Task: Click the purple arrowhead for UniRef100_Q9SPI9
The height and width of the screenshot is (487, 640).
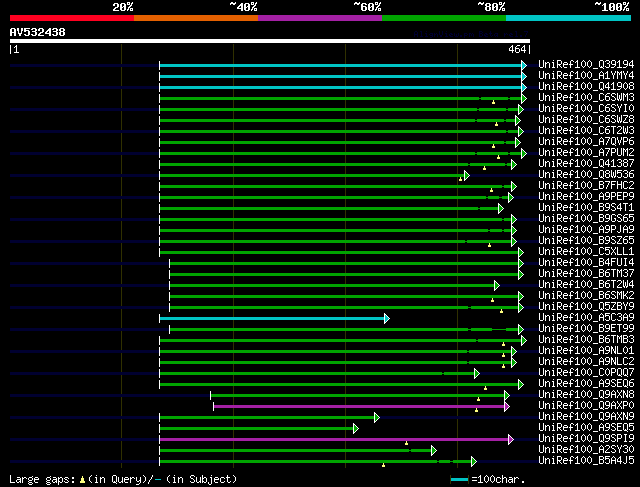Action: (510, 439)
